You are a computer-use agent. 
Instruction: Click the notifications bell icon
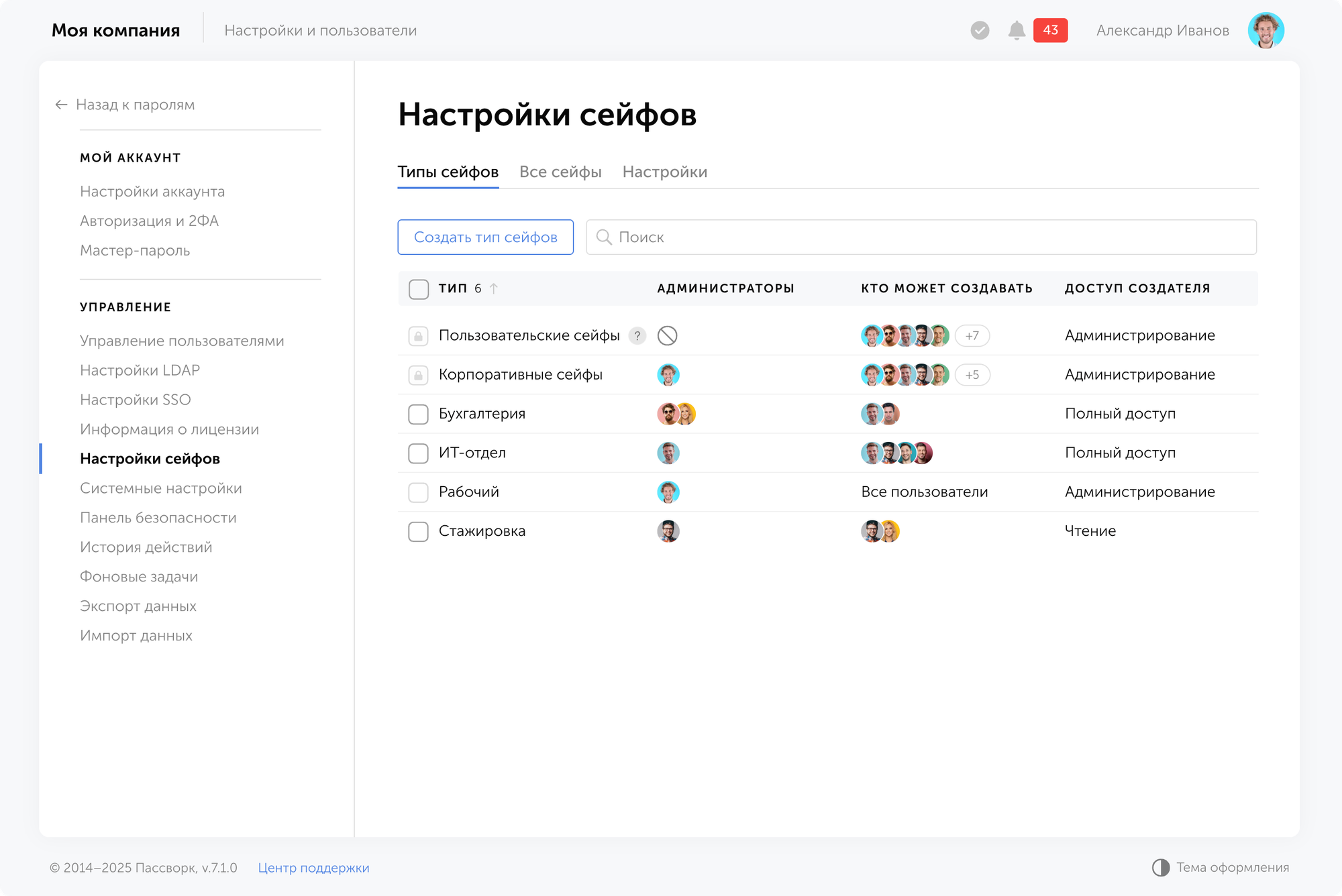1017,30
